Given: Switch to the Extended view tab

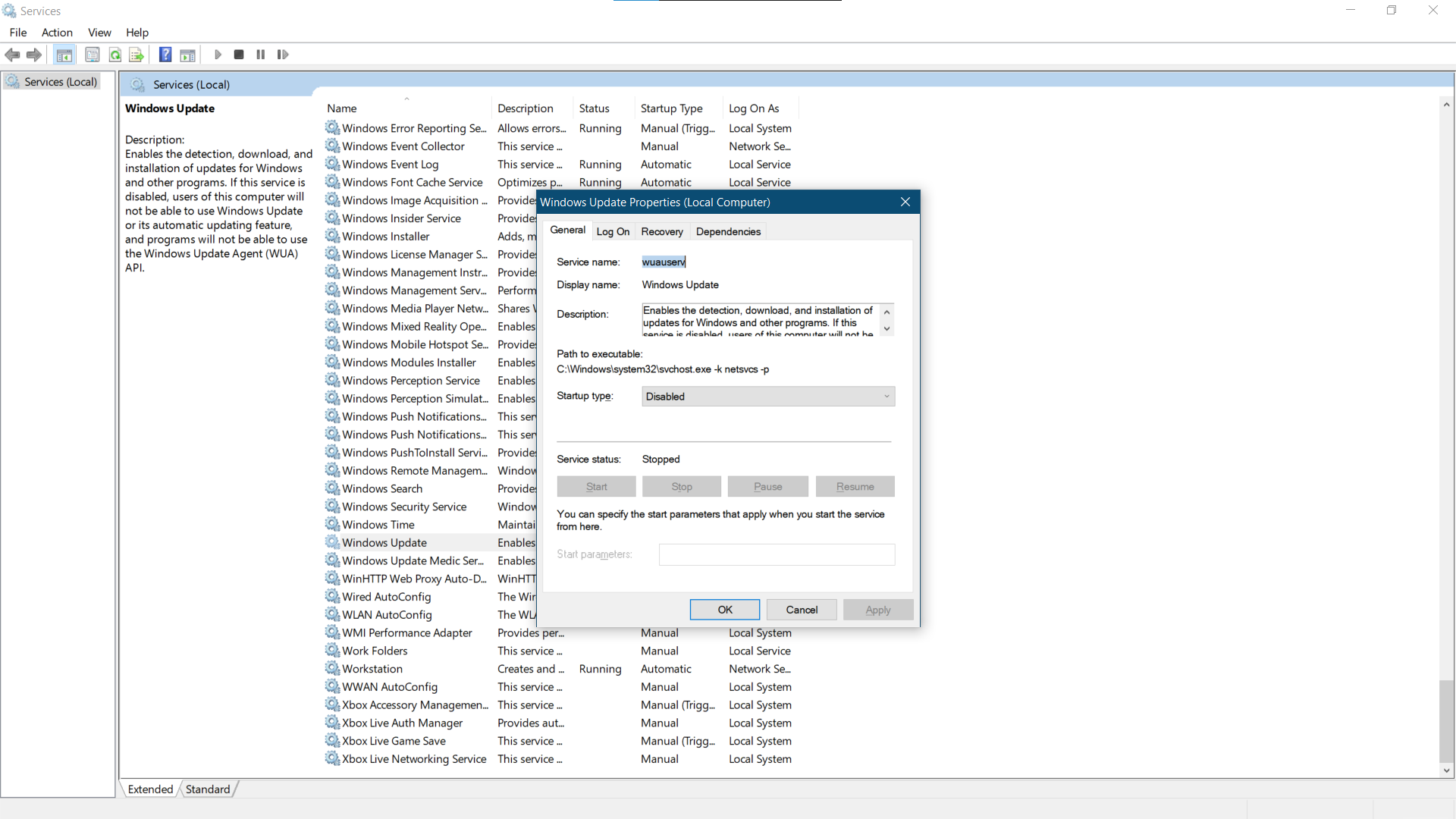Looking at the screenshot, I should pyautogui.click(x=150, y=789).
